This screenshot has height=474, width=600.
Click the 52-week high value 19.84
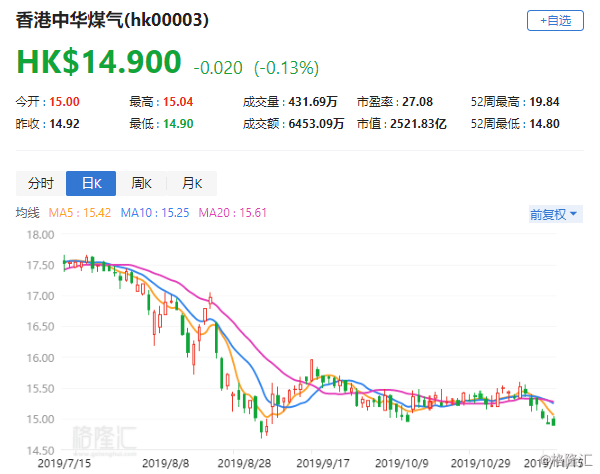point(544,102)
